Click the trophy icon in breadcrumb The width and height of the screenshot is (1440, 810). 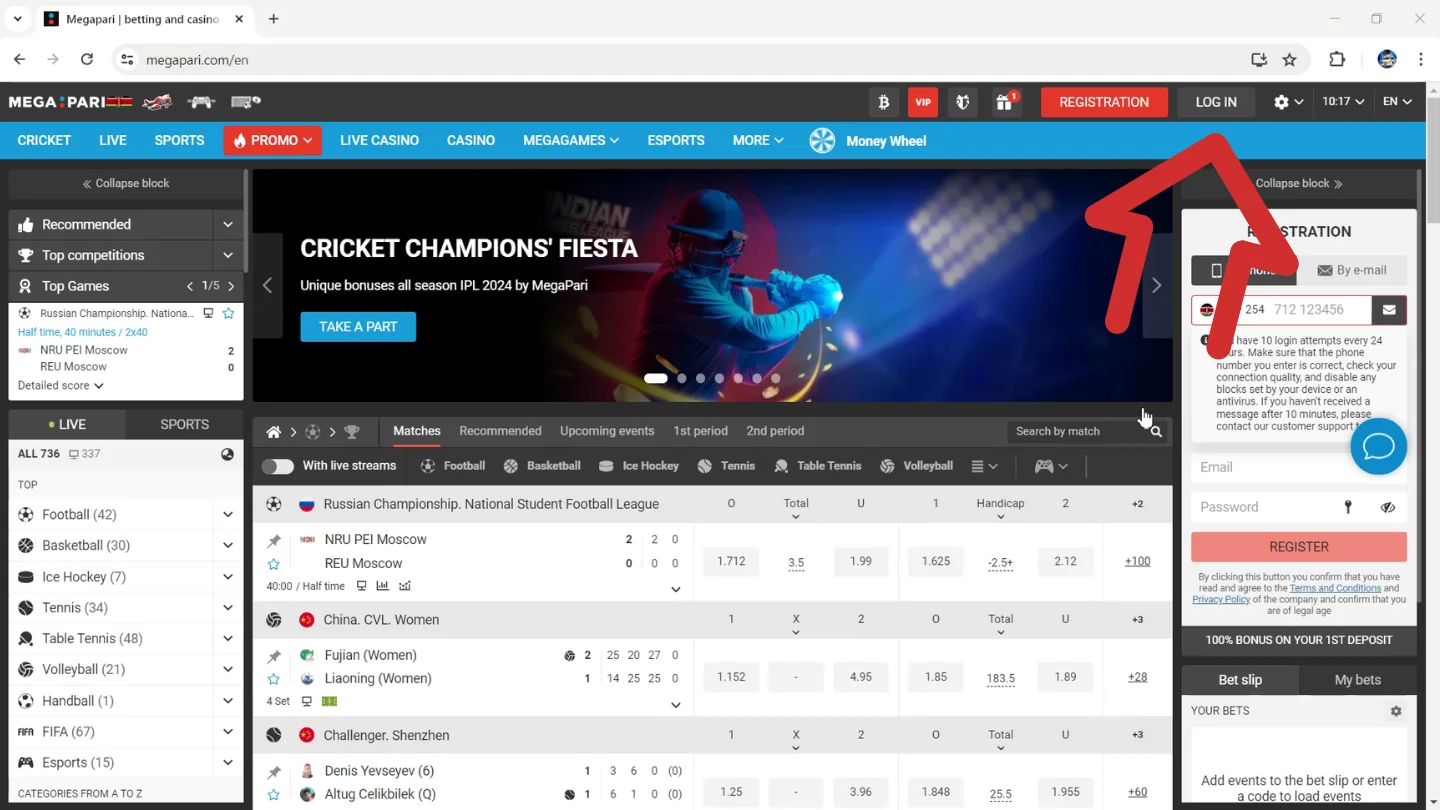351,432
